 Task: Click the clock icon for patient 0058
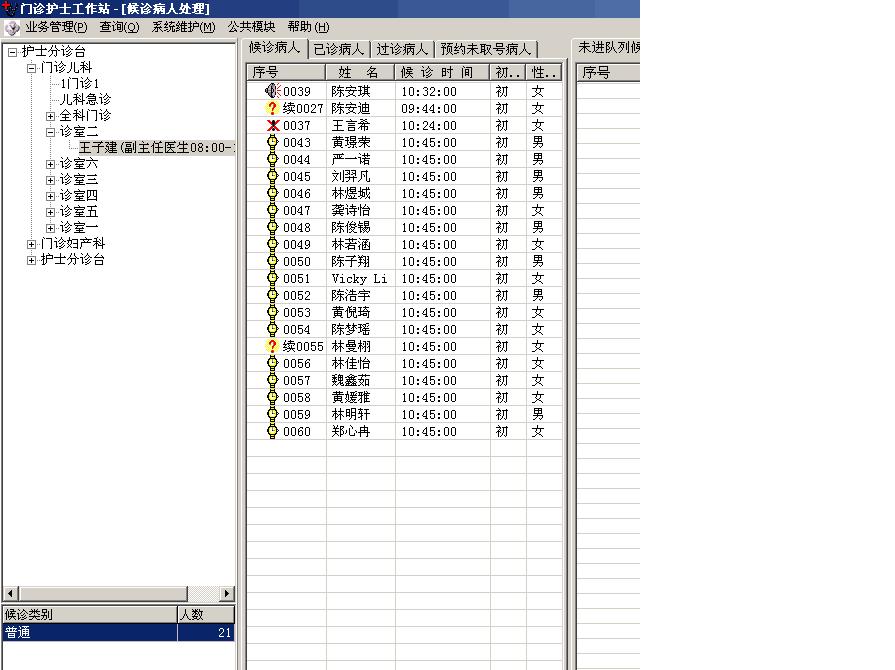[x=272, y=397]
